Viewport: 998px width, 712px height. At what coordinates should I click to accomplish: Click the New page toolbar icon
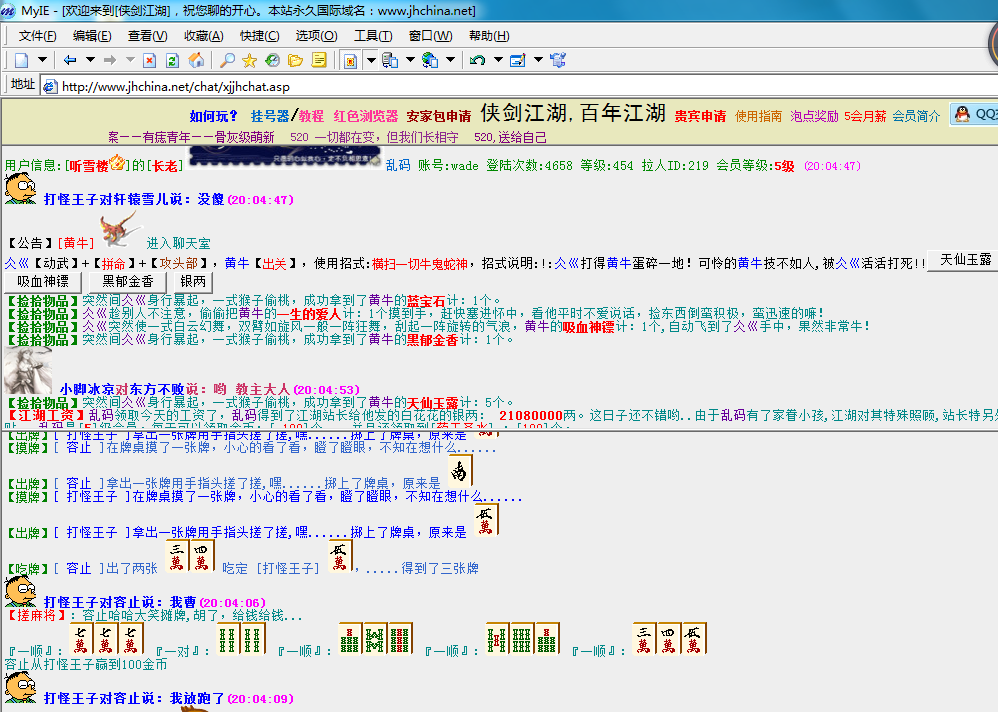[22, 60]
